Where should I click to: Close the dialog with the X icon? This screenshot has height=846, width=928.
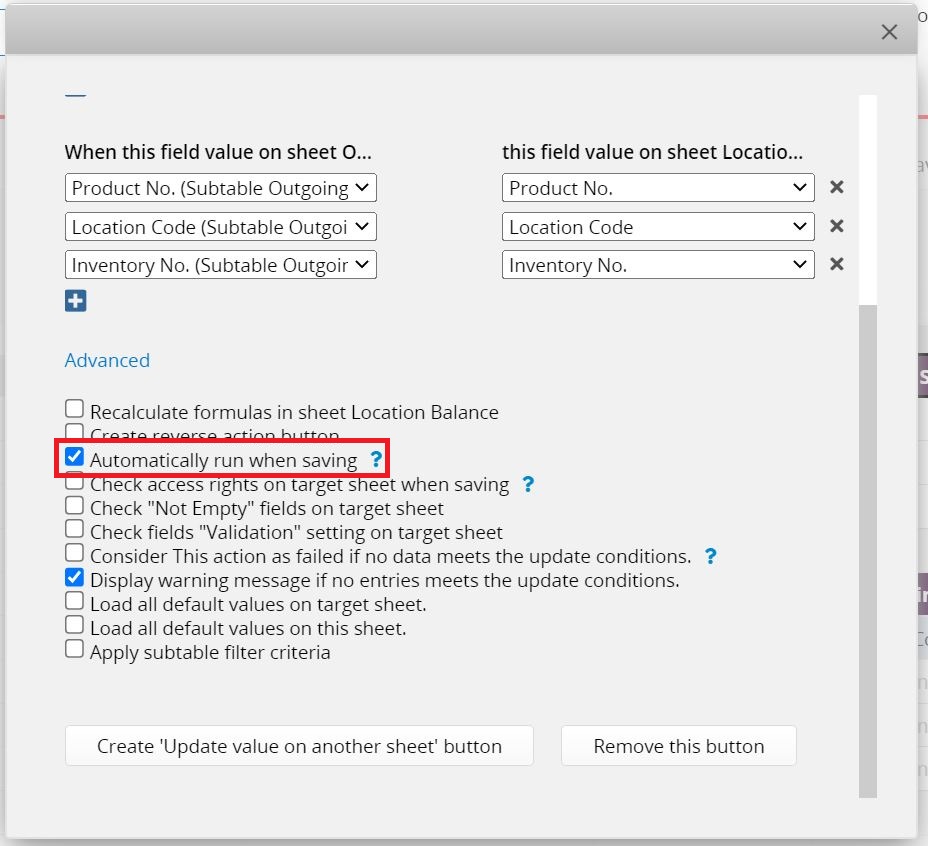(x=889, y=32)
